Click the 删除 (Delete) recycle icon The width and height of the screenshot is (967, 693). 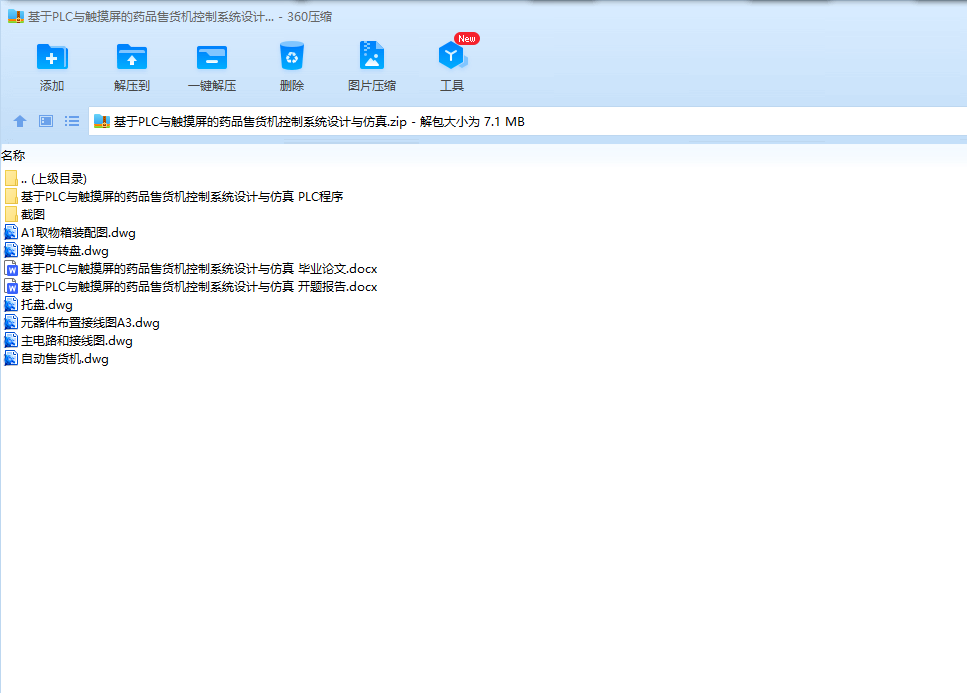click(x=292, y=56)
